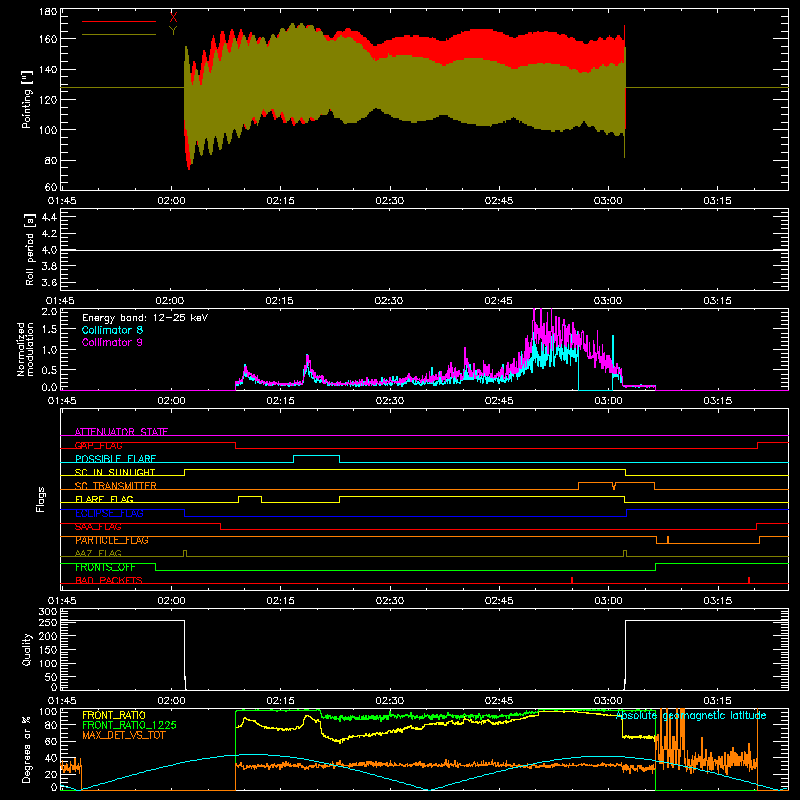The image size is (800, 800).
Task: Select the SAA_FLAG label
Action: click(x=98, y=527)
